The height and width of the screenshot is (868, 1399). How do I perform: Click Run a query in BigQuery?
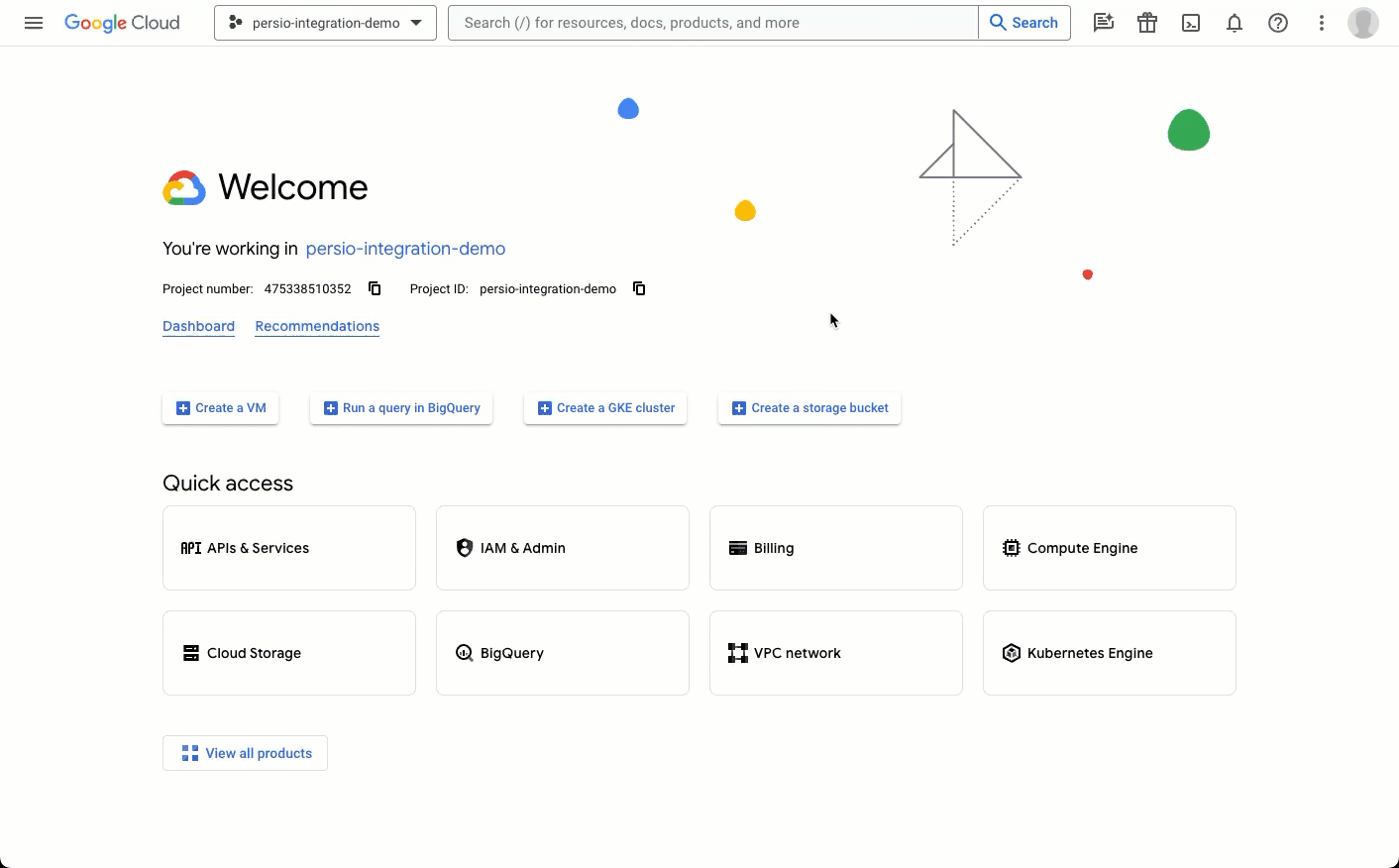click(400, 407)
